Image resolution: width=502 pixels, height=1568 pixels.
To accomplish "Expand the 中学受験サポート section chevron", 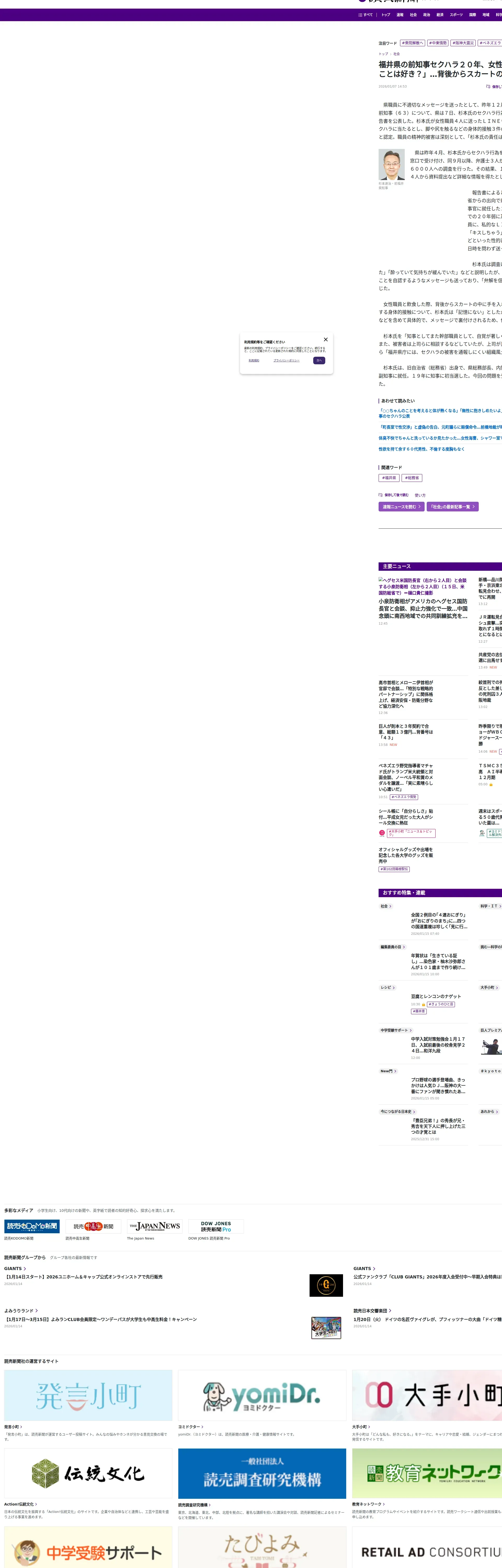I will tap(410, 1030).
